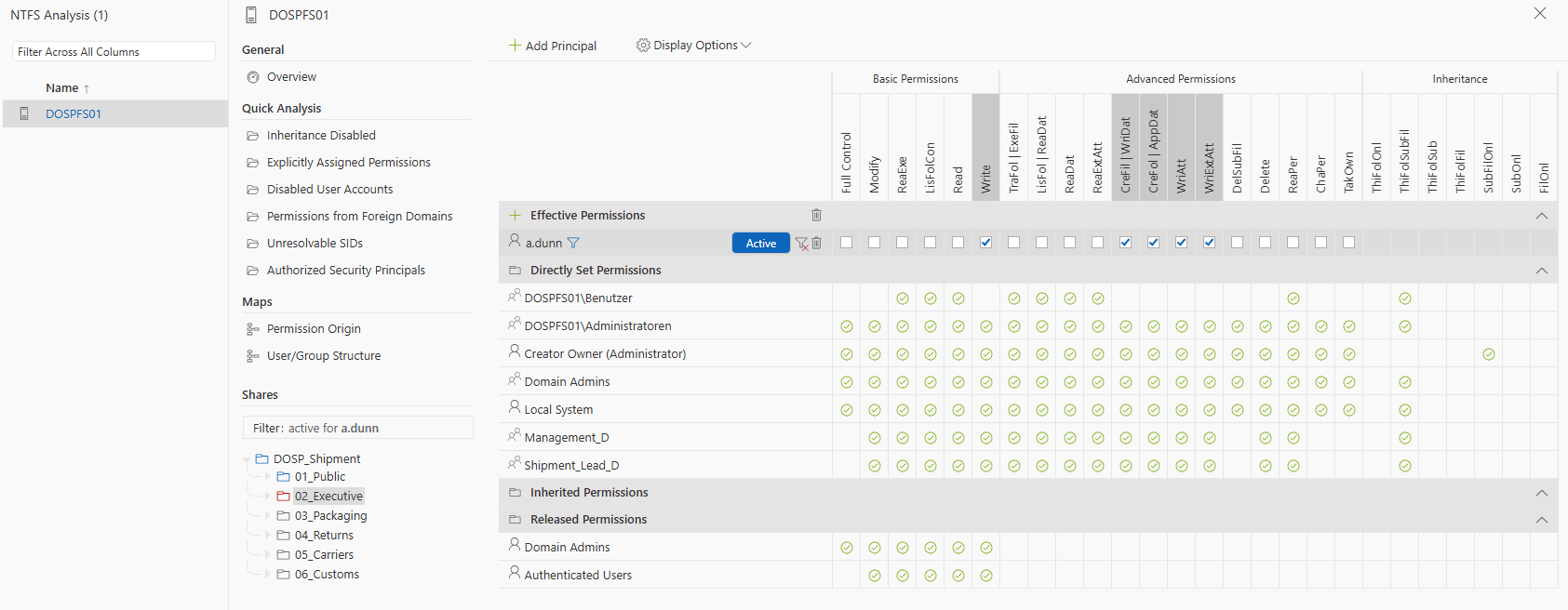Clear filter icon next to Active button

(801, 244)
